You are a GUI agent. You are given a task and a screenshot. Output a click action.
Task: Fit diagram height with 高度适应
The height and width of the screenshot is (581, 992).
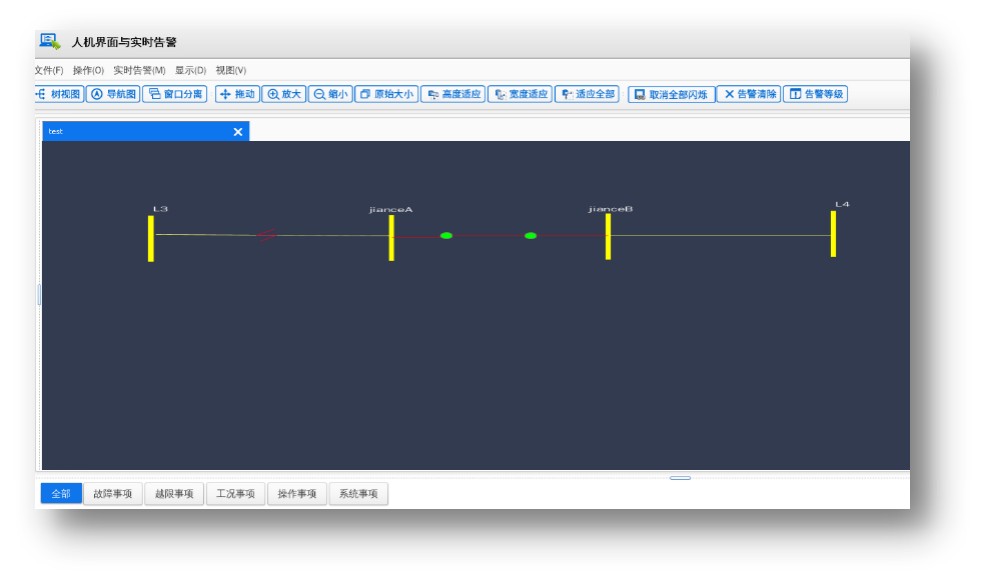(x=453, y=94)
